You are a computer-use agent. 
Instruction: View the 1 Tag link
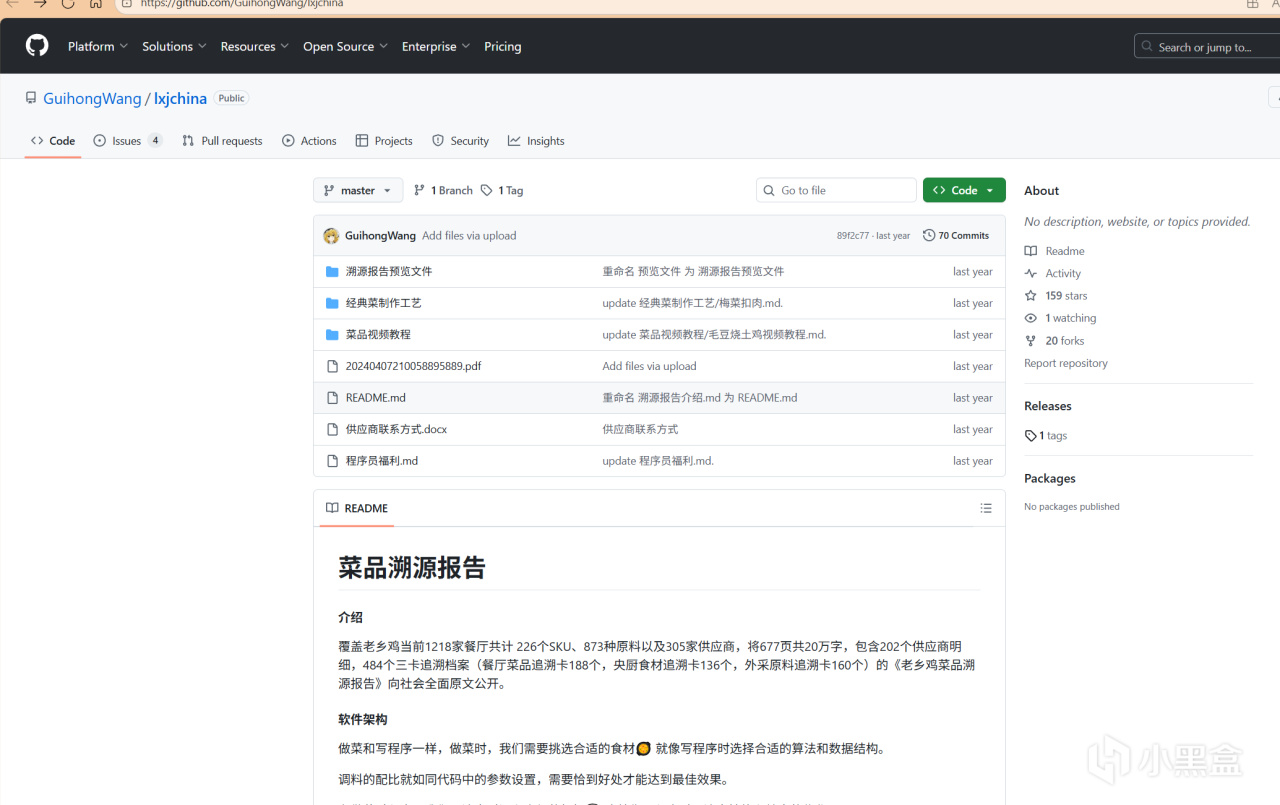[x=502, y=190]
